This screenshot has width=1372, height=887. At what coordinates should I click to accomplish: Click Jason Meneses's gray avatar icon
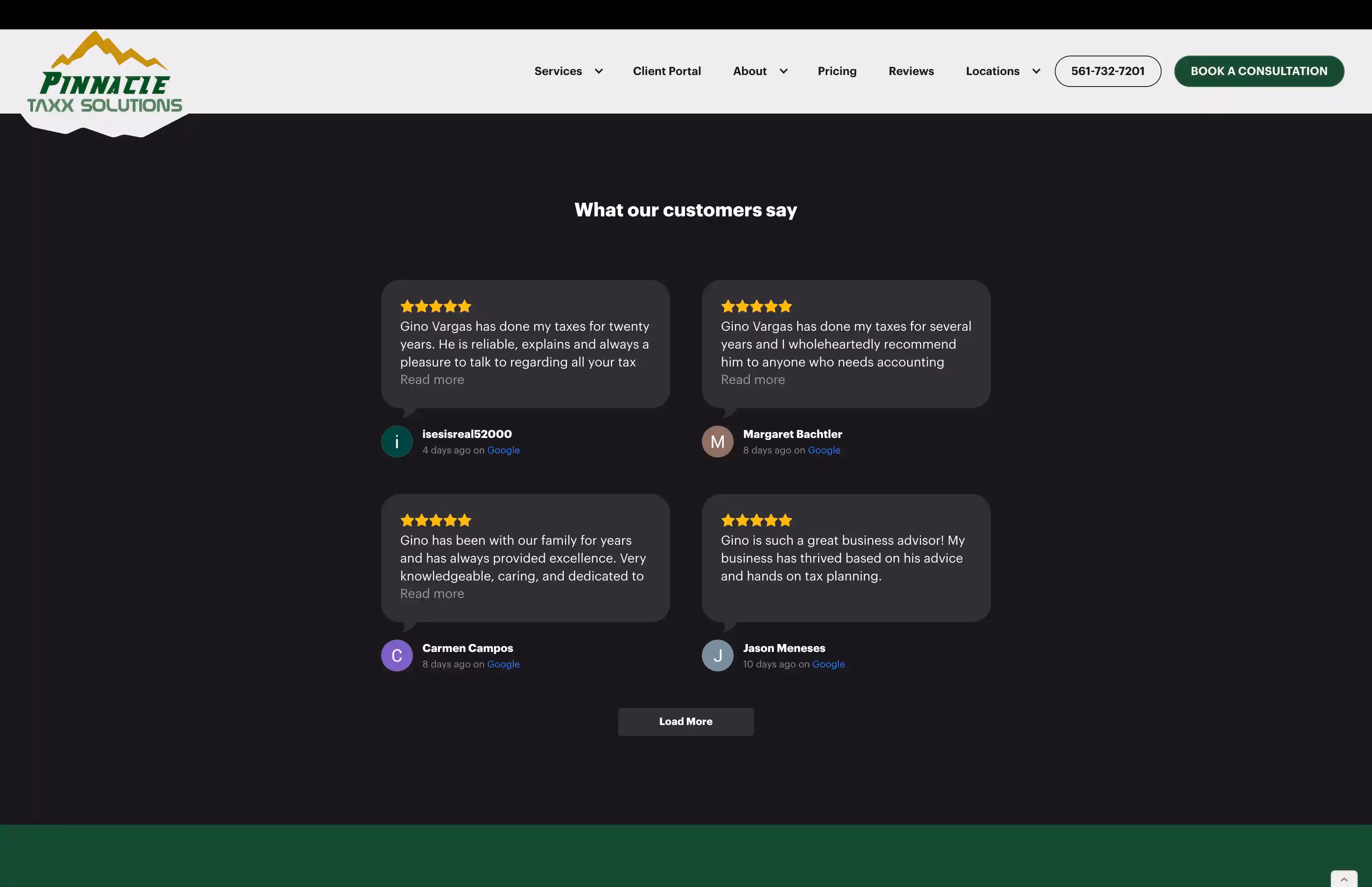(717, 656)
